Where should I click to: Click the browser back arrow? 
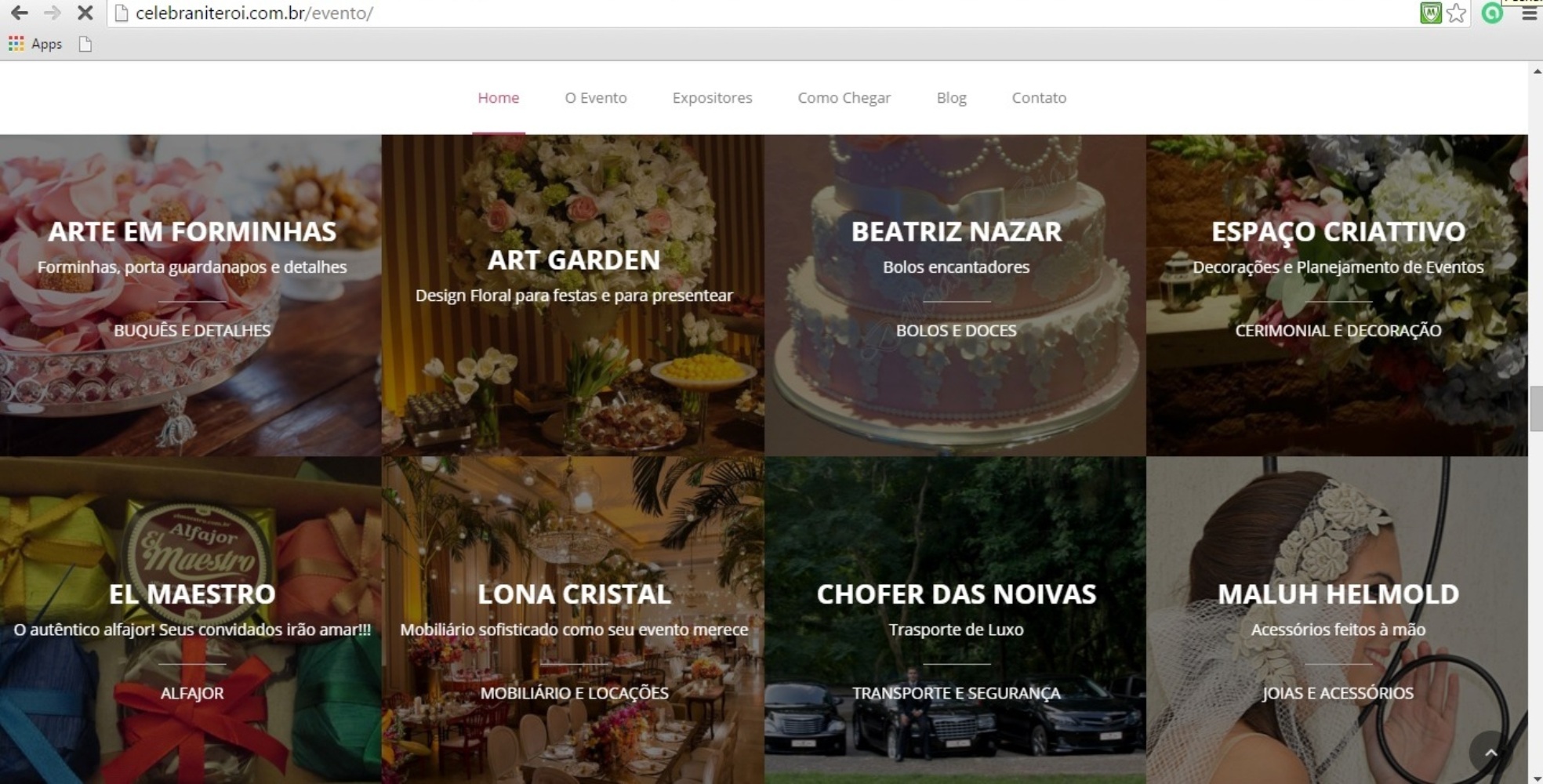19,13
